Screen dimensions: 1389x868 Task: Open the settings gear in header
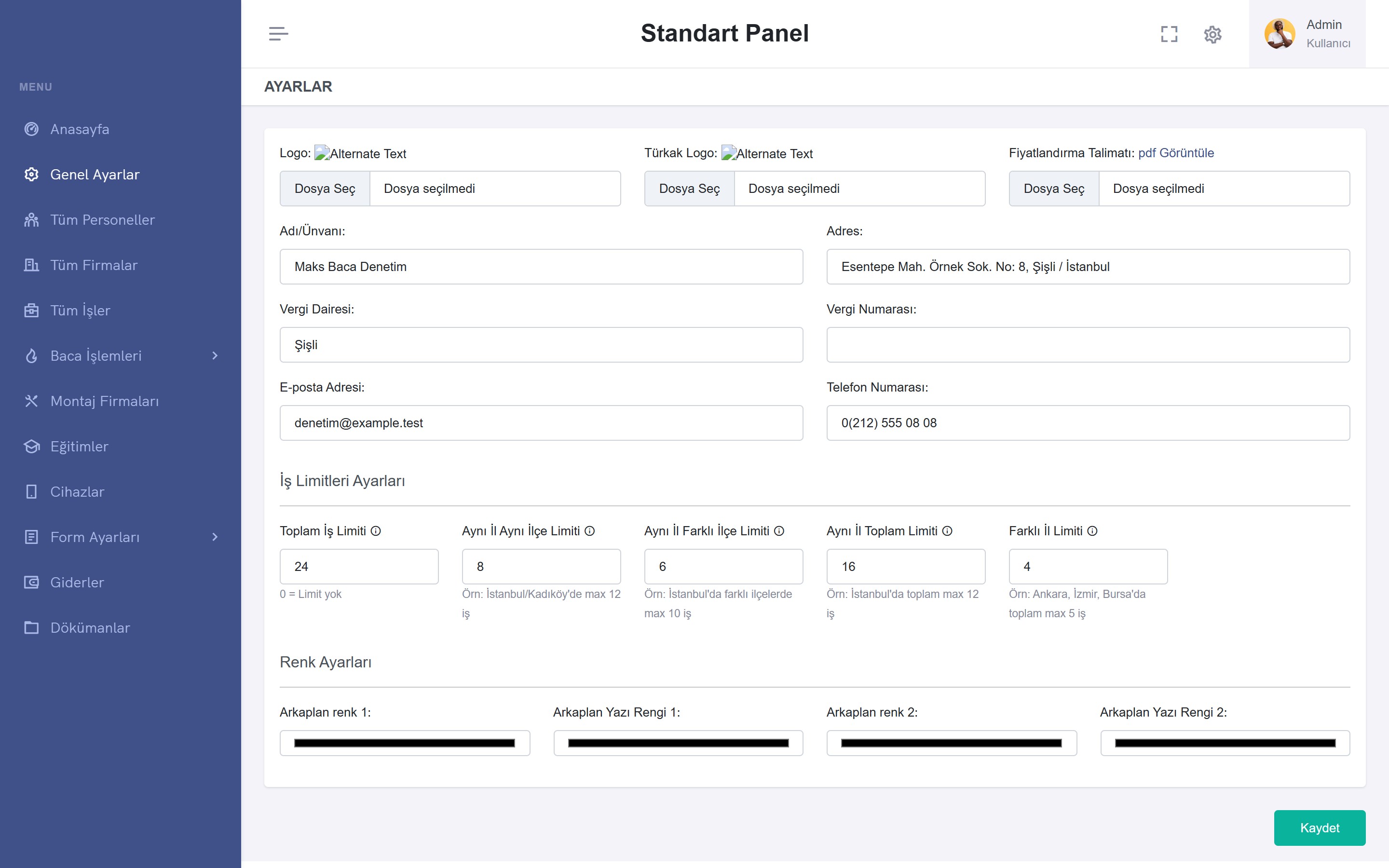click(x=1213, y=34)
